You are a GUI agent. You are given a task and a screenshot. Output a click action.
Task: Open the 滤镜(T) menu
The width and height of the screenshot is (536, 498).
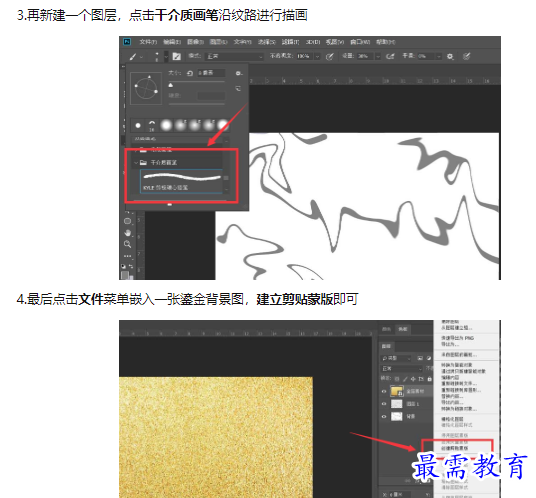pyautogui.click(x=290, y=42)
